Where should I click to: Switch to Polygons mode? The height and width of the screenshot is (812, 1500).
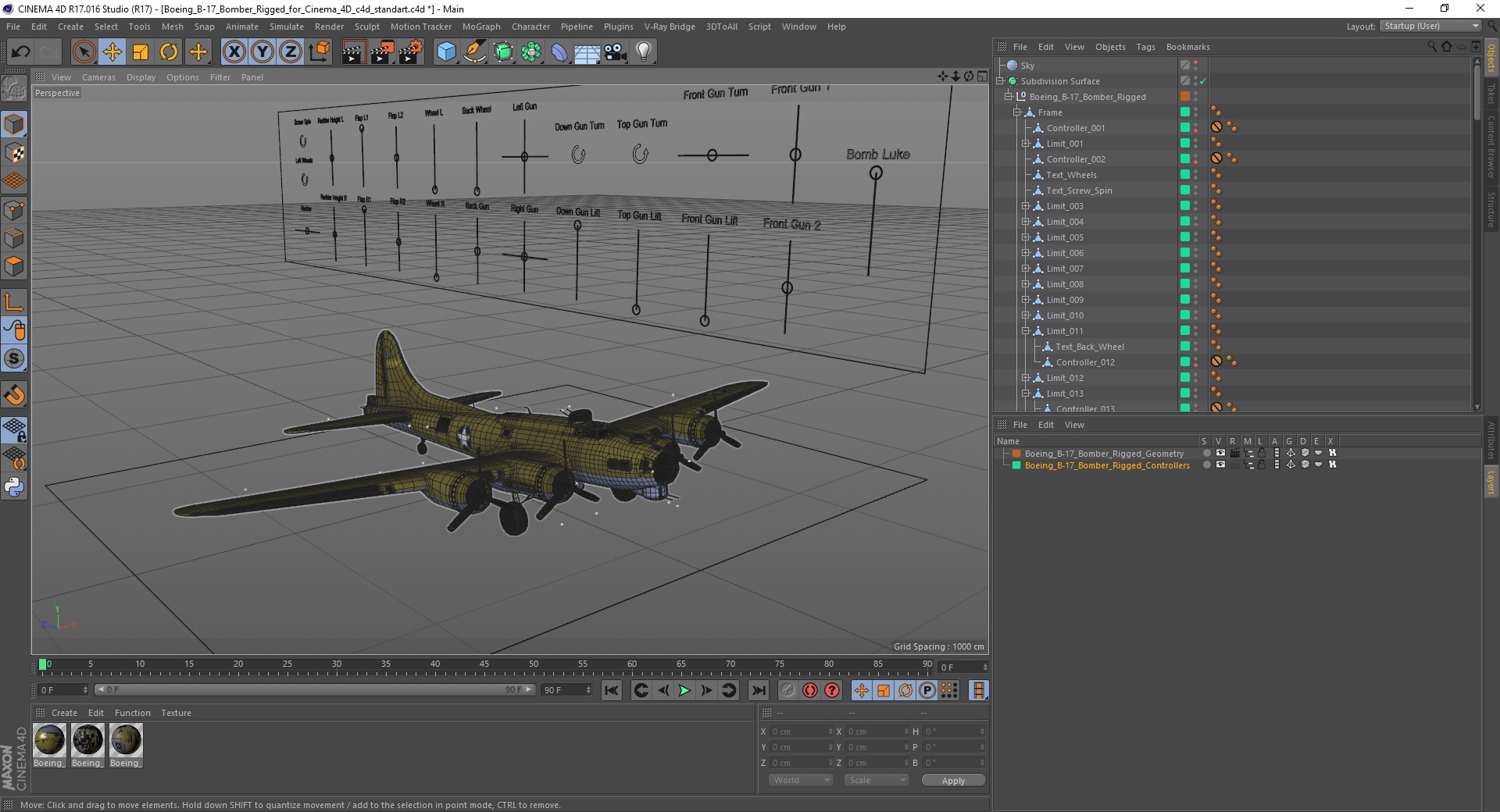[x=14, y=265]
